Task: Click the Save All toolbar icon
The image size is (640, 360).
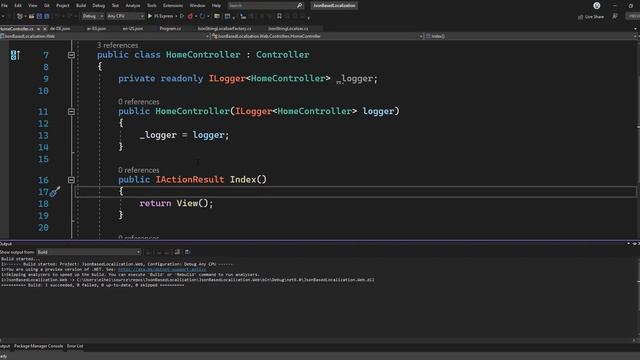Action: pos(47,16)
